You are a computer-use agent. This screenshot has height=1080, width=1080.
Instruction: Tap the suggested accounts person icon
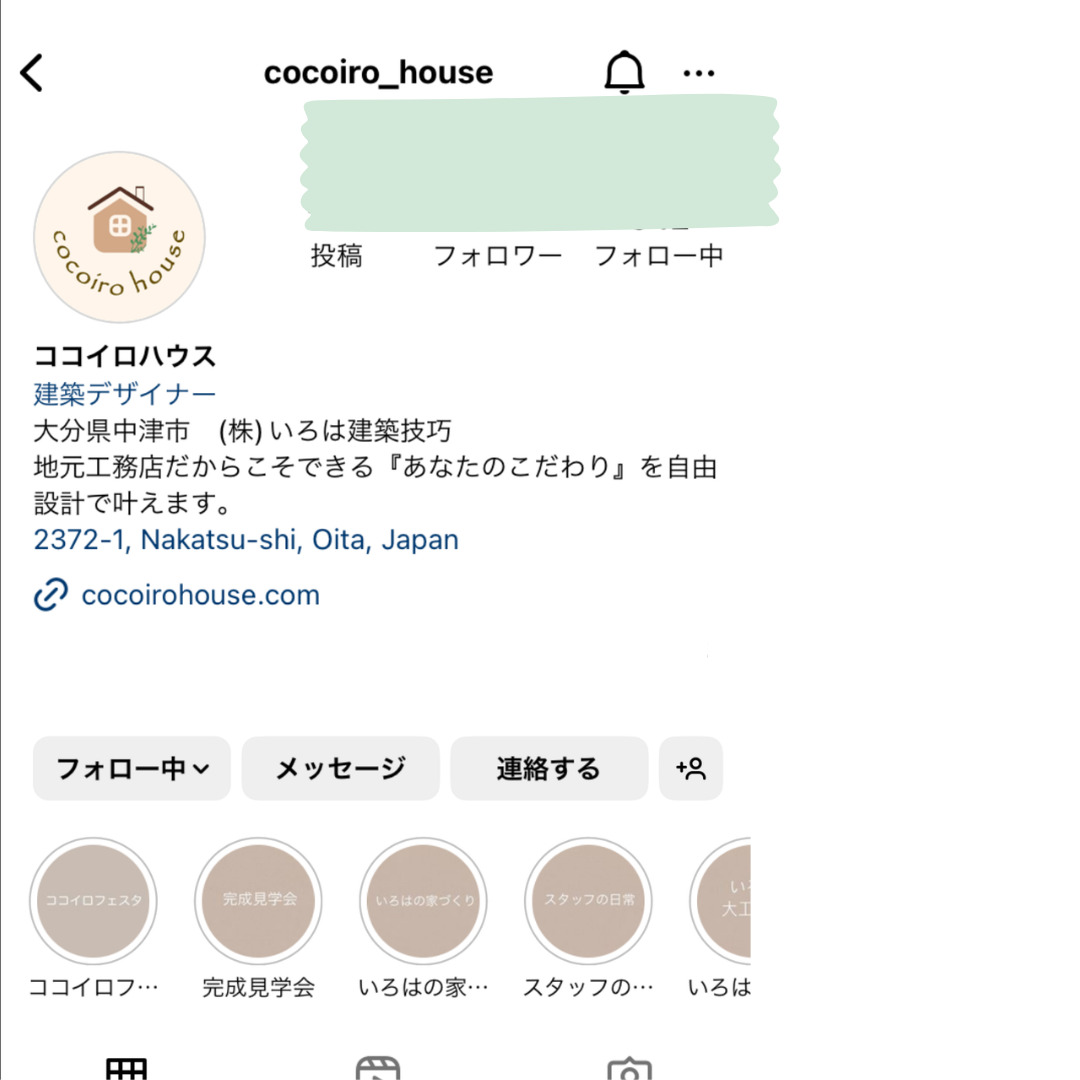point(691,769)
